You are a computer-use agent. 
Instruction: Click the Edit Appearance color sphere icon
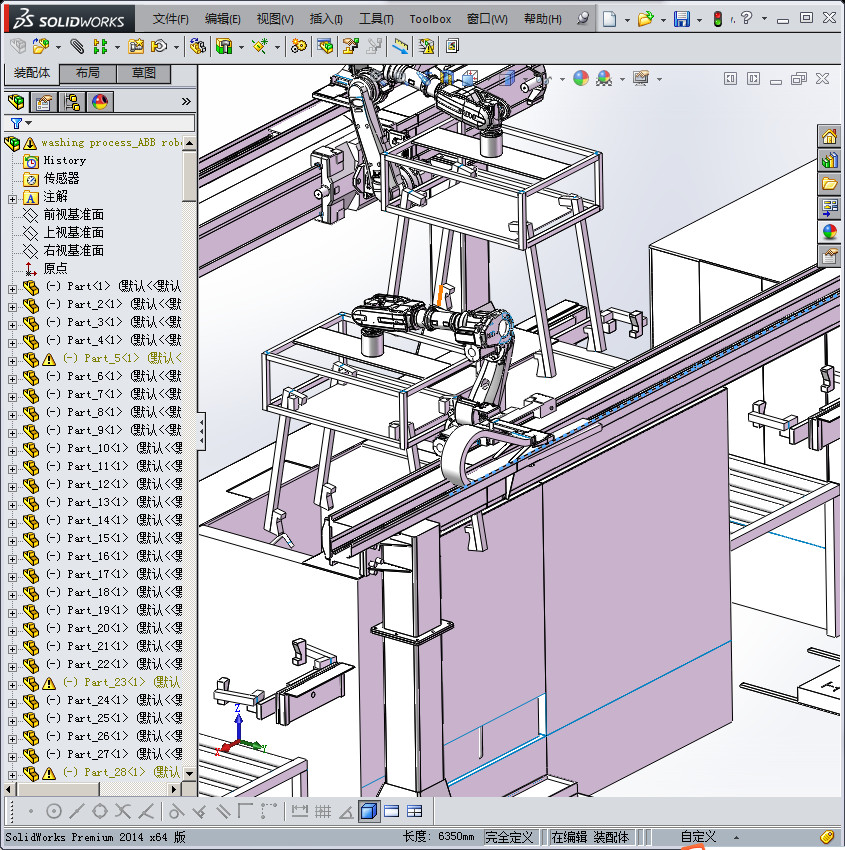coord(581,78)
